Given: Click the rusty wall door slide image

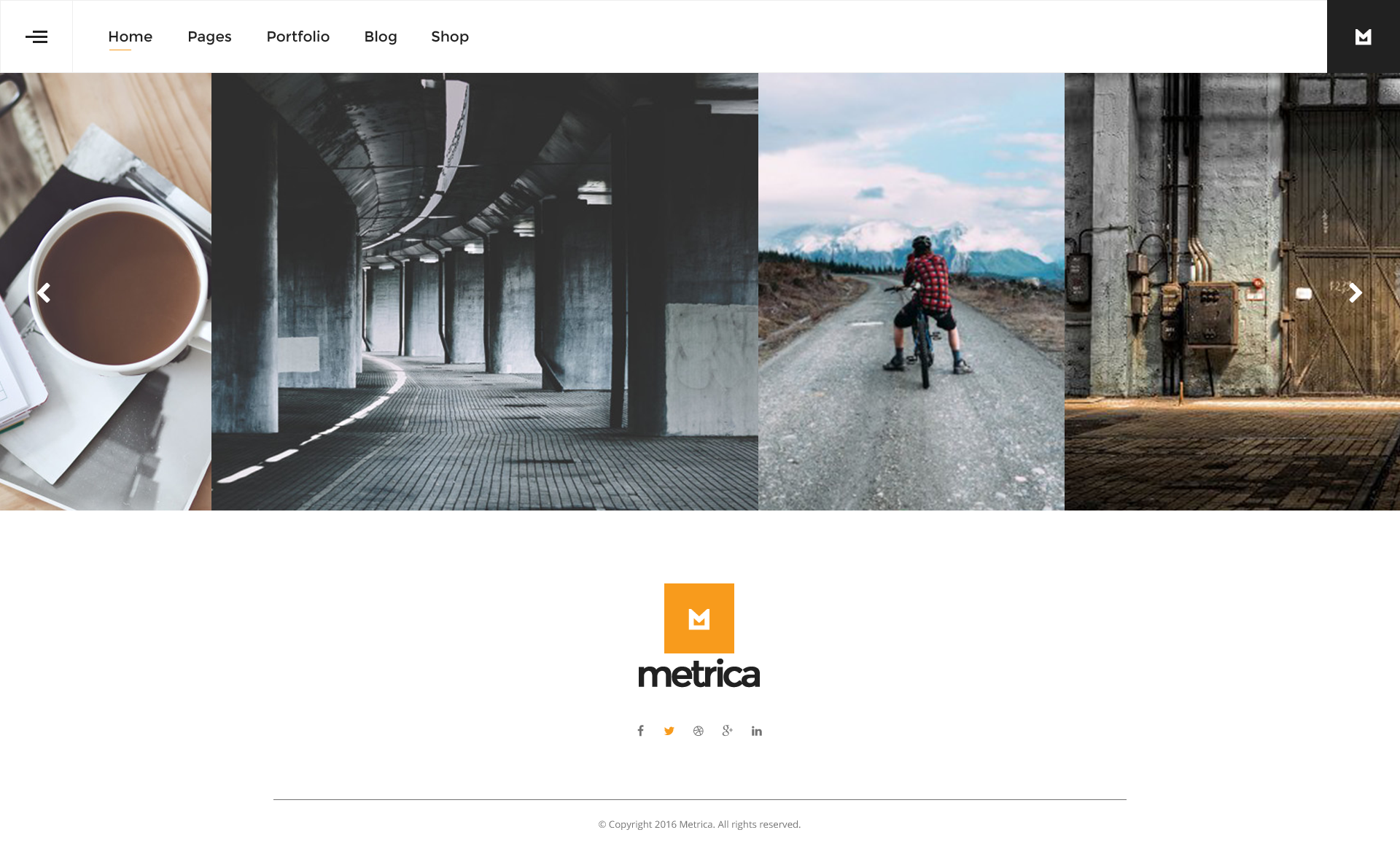Looking at the screenshot, I should click(1232, 292).
